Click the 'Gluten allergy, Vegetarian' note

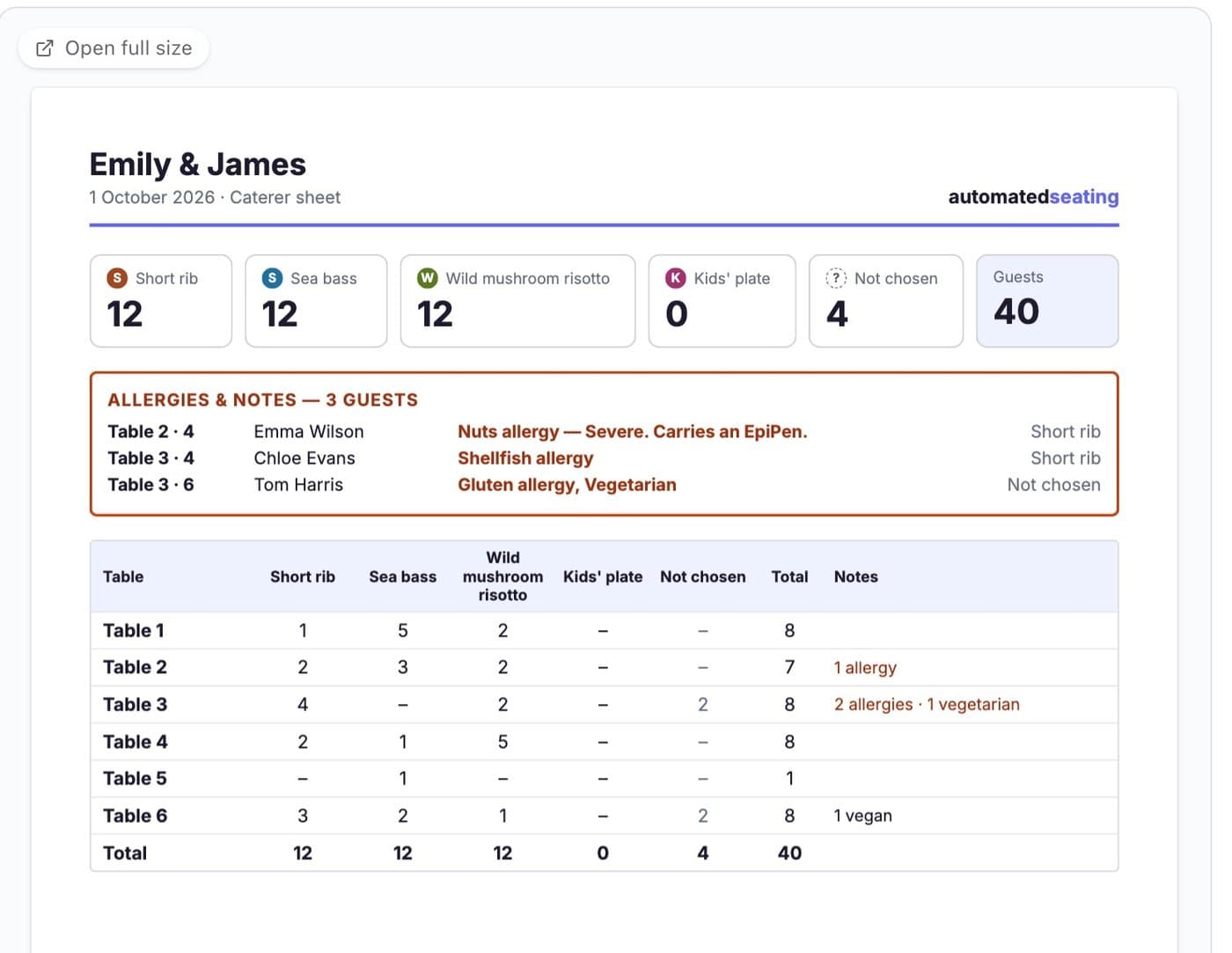(567, 485)
